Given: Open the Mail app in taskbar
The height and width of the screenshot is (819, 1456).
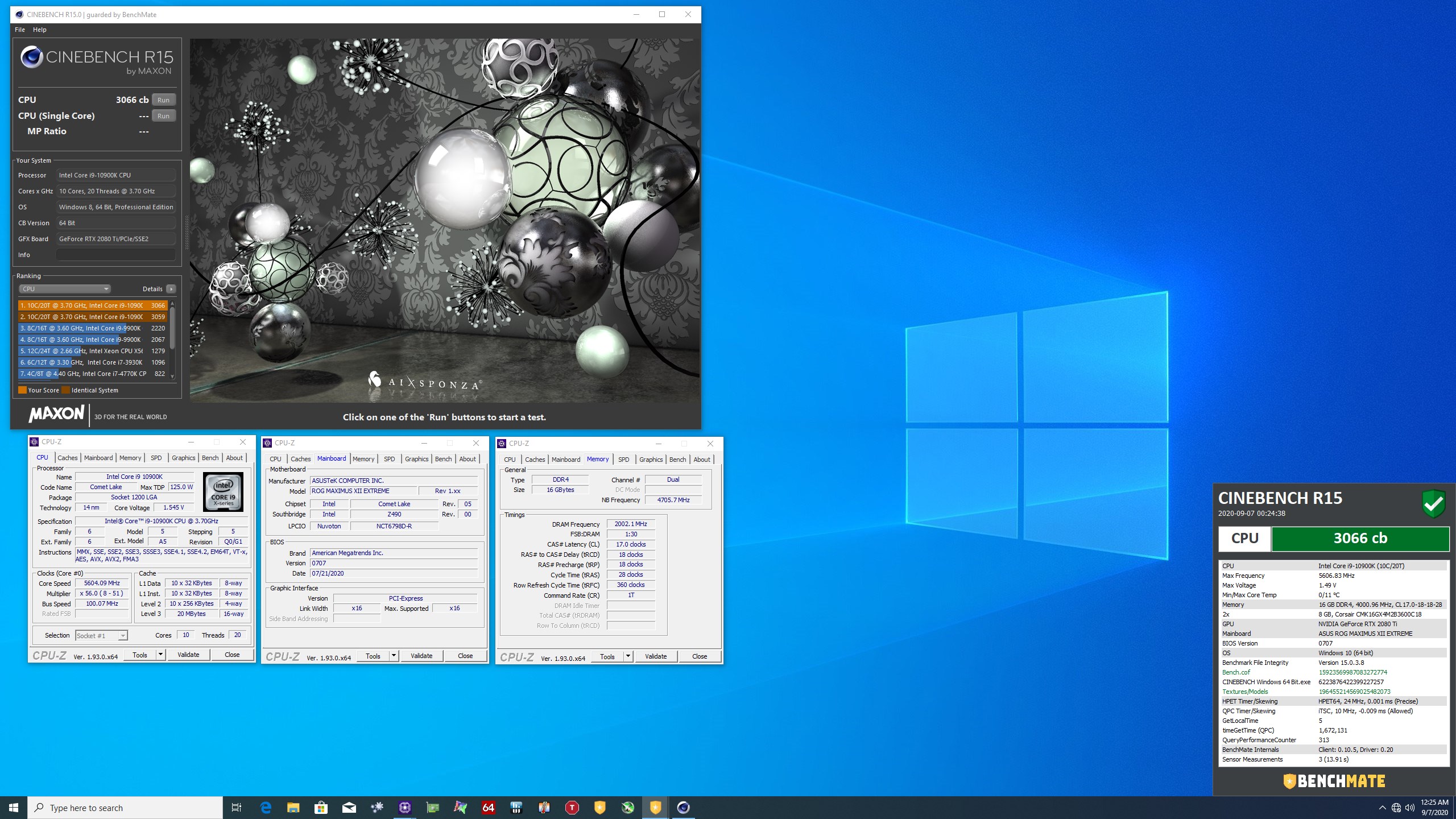Looking at the screenshot, I should tap(349, 808).
